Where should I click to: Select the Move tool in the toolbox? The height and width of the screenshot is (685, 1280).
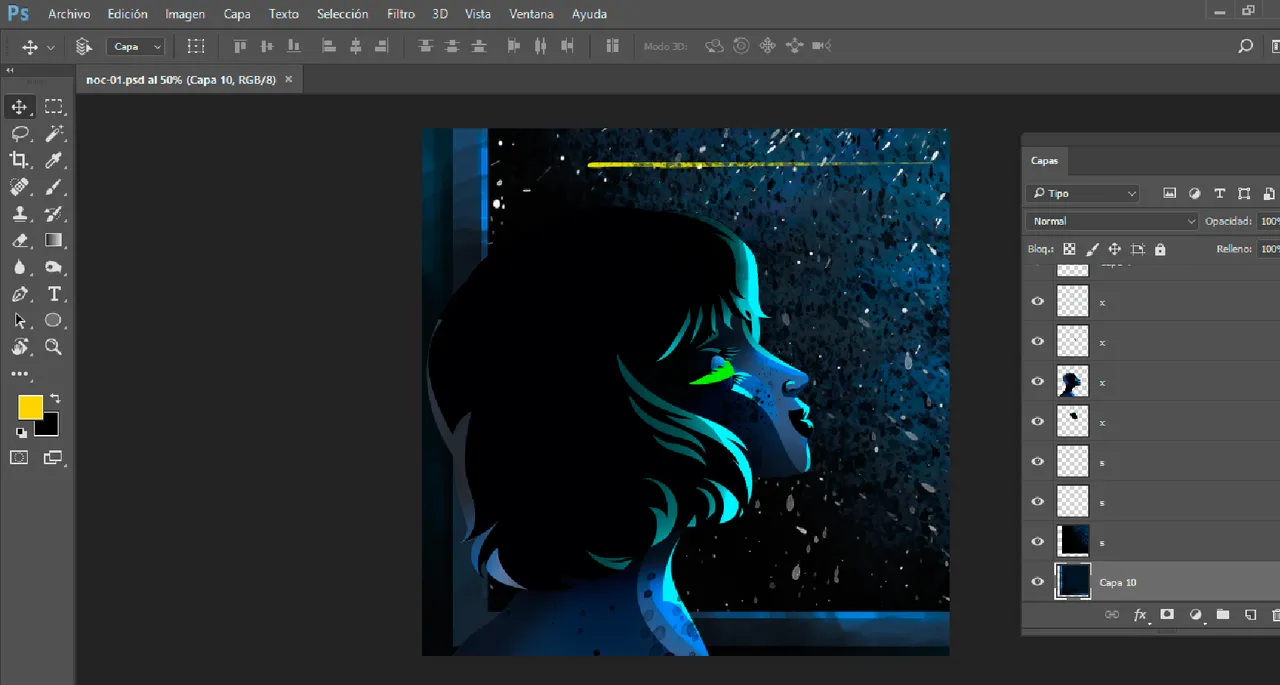tap(19, 107)
